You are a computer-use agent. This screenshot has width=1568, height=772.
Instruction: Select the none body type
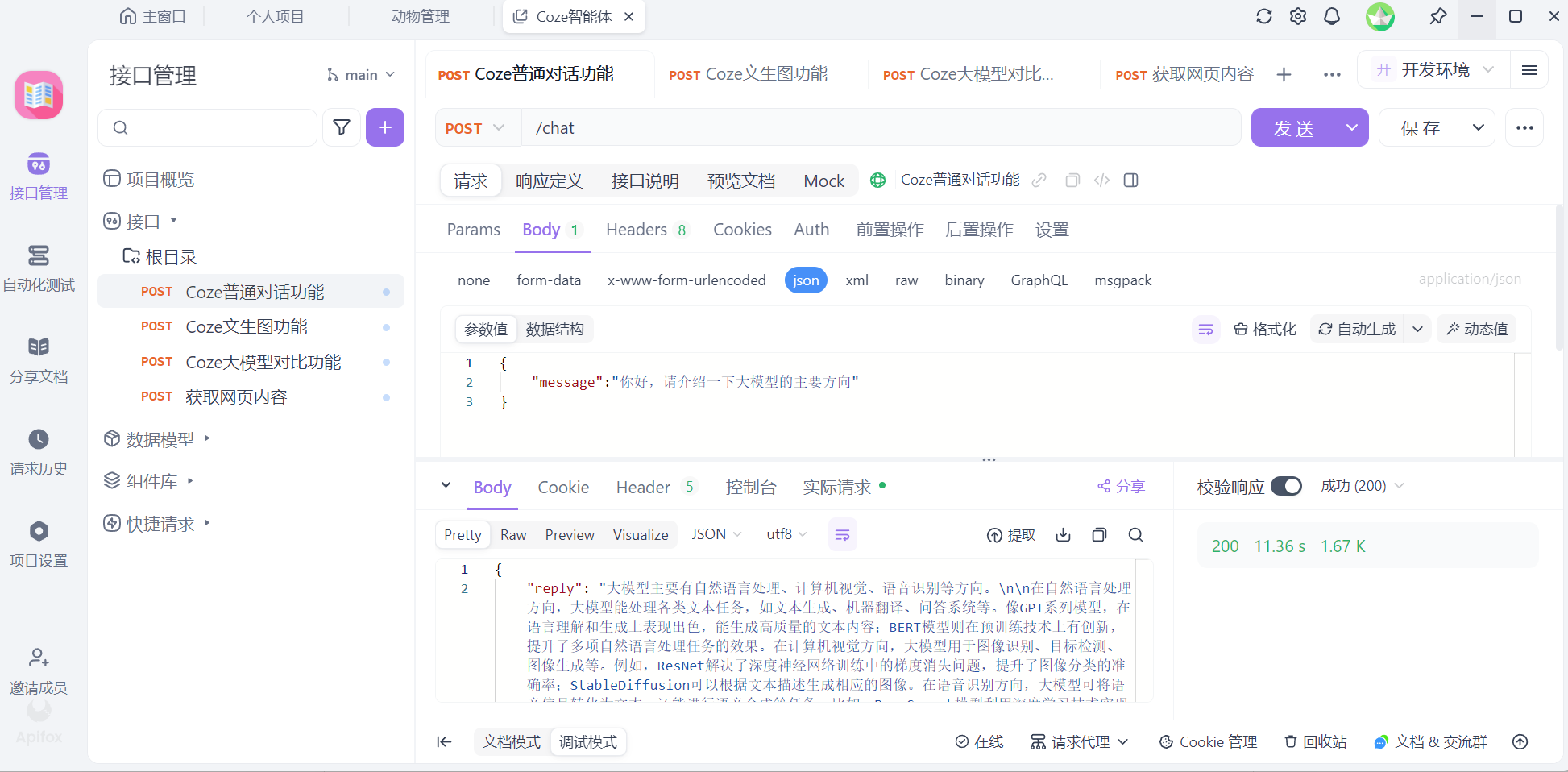click(474, 280)
